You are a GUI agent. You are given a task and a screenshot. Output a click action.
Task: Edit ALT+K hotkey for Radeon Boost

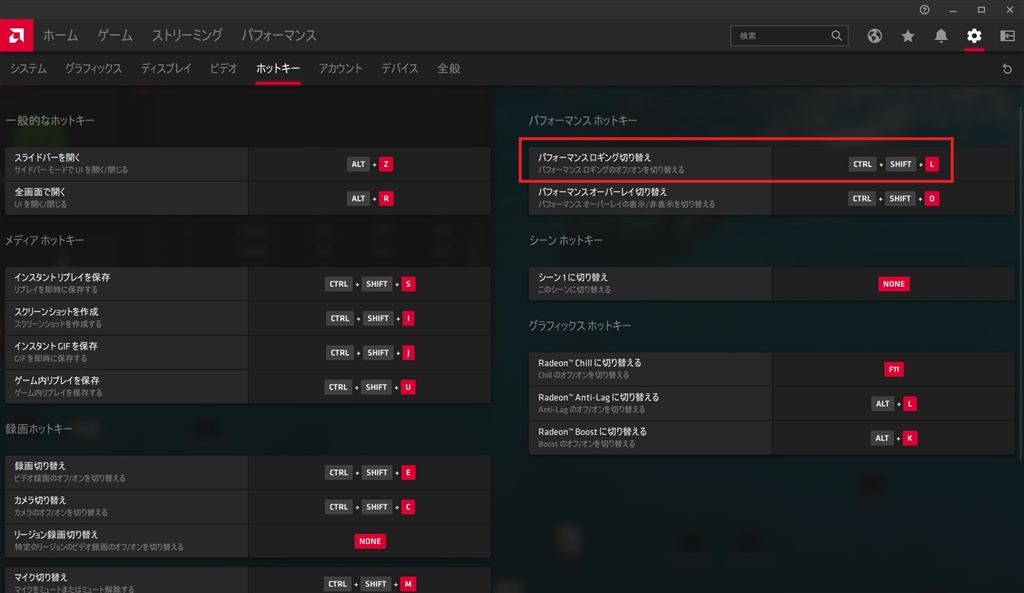coord(894,438)
